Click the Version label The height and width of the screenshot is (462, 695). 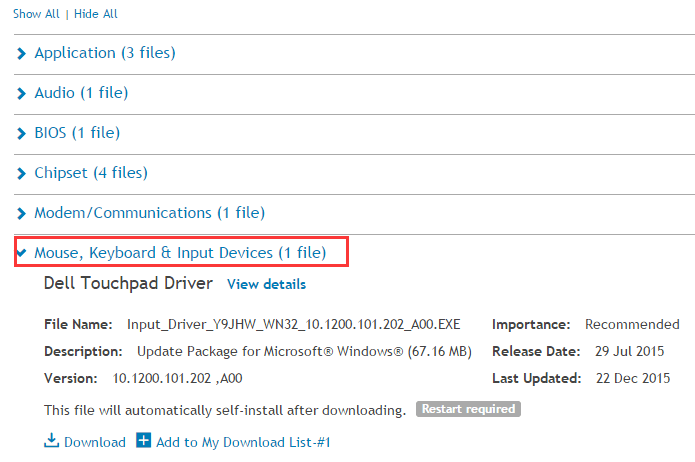pyautogui.click(x=70, y=378)
